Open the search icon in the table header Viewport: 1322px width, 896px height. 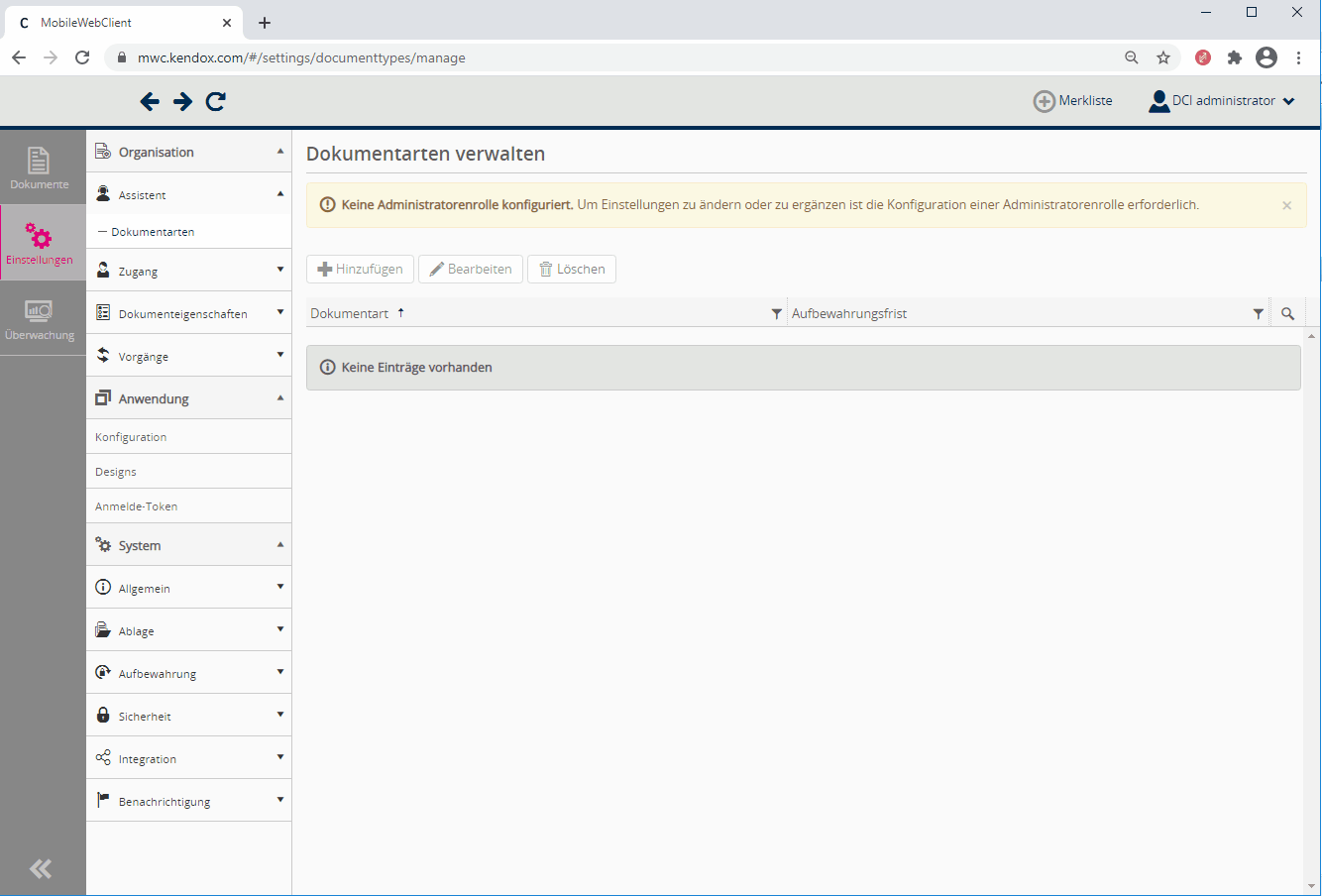(1287, 313)
